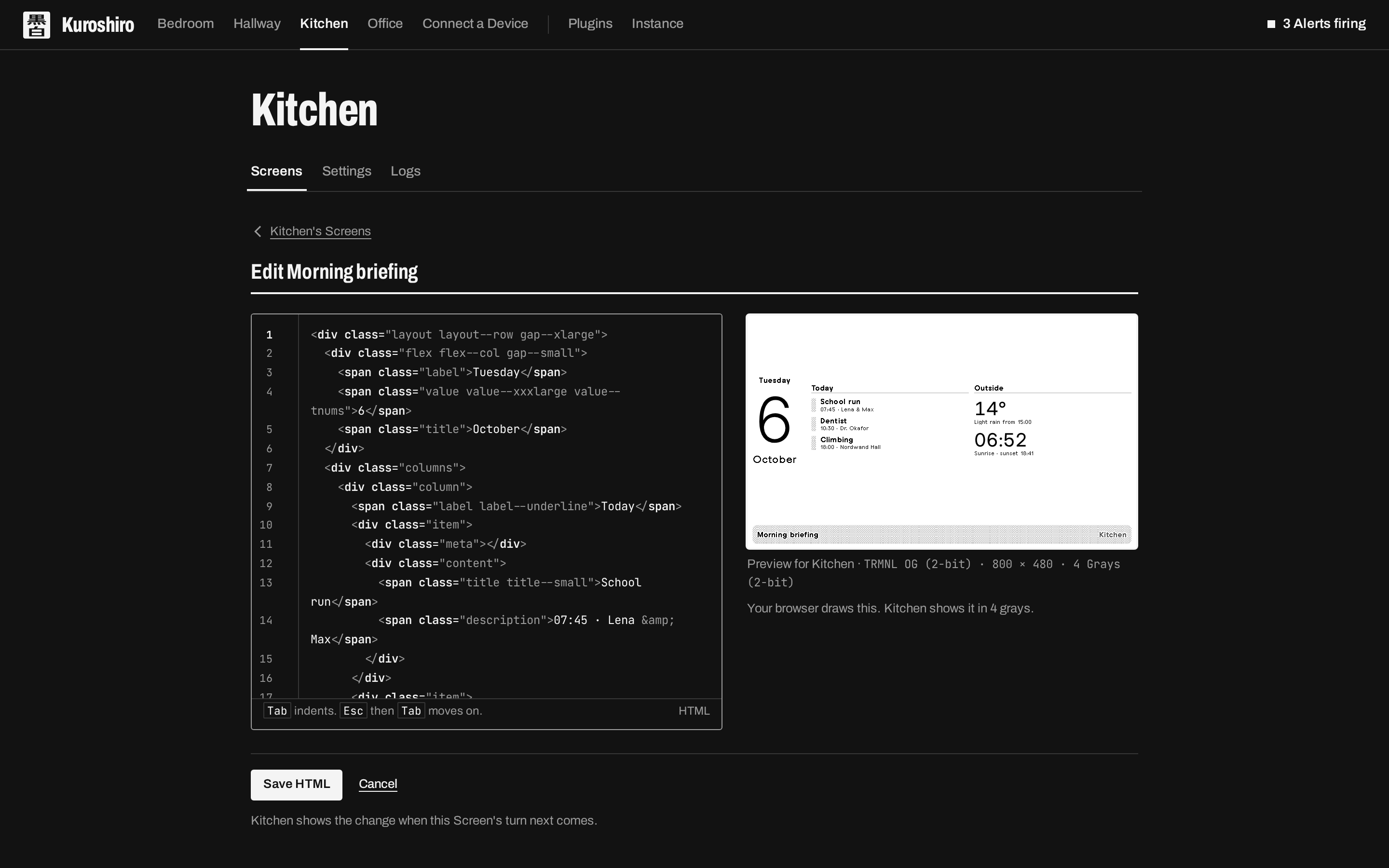This screenshot has width=1389, height=868.
Task: Place cursor on code line 1
Action: [x=459, y=335]
